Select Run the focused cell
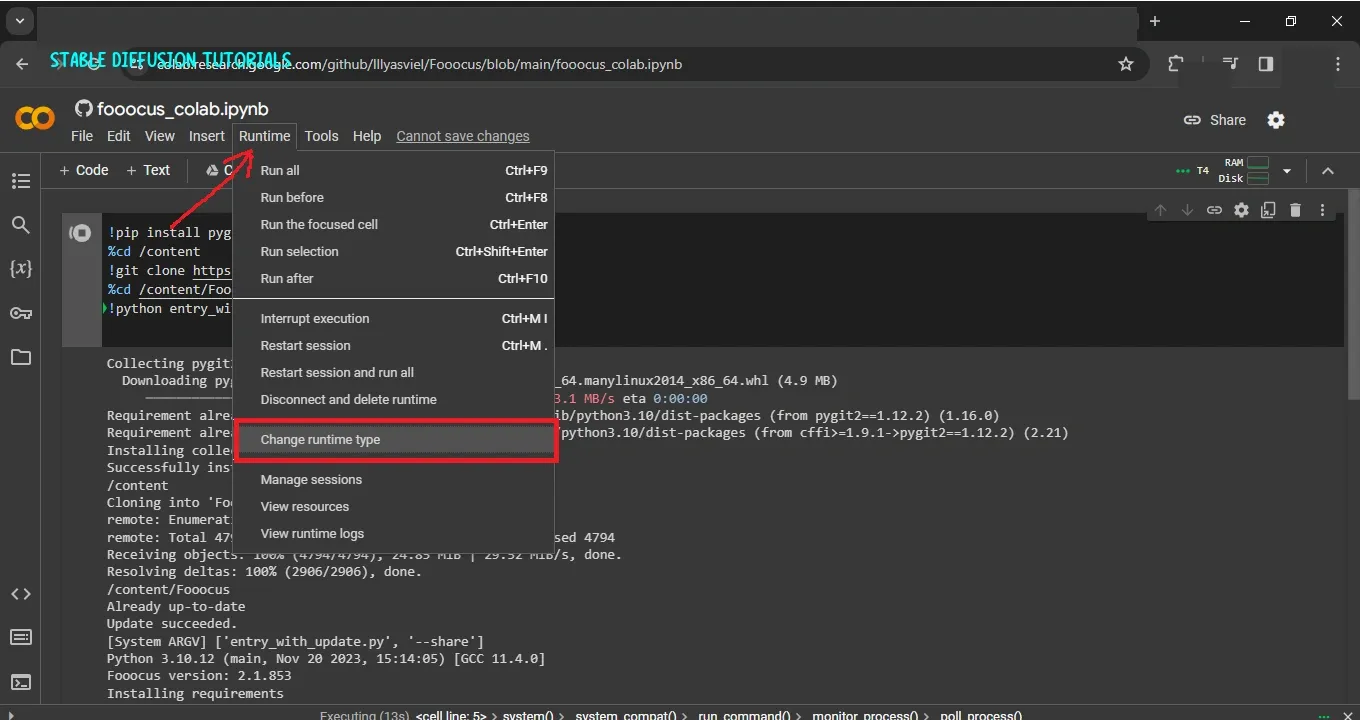Viewport: 1360px width, 720px height. click(394, 225)
